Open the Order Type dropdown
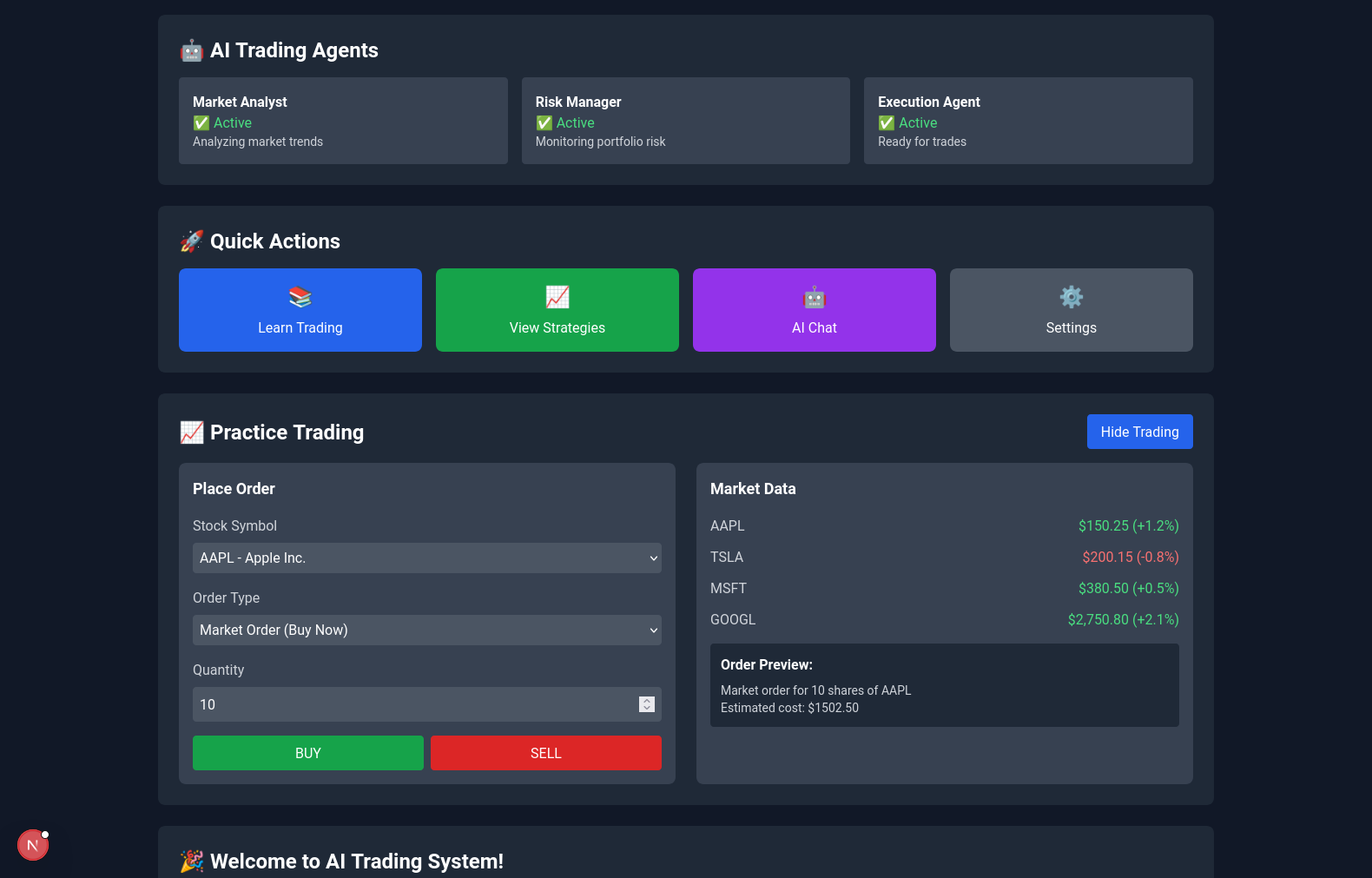Viewport: 1372px width, 878px height. [x=427, y=630]
